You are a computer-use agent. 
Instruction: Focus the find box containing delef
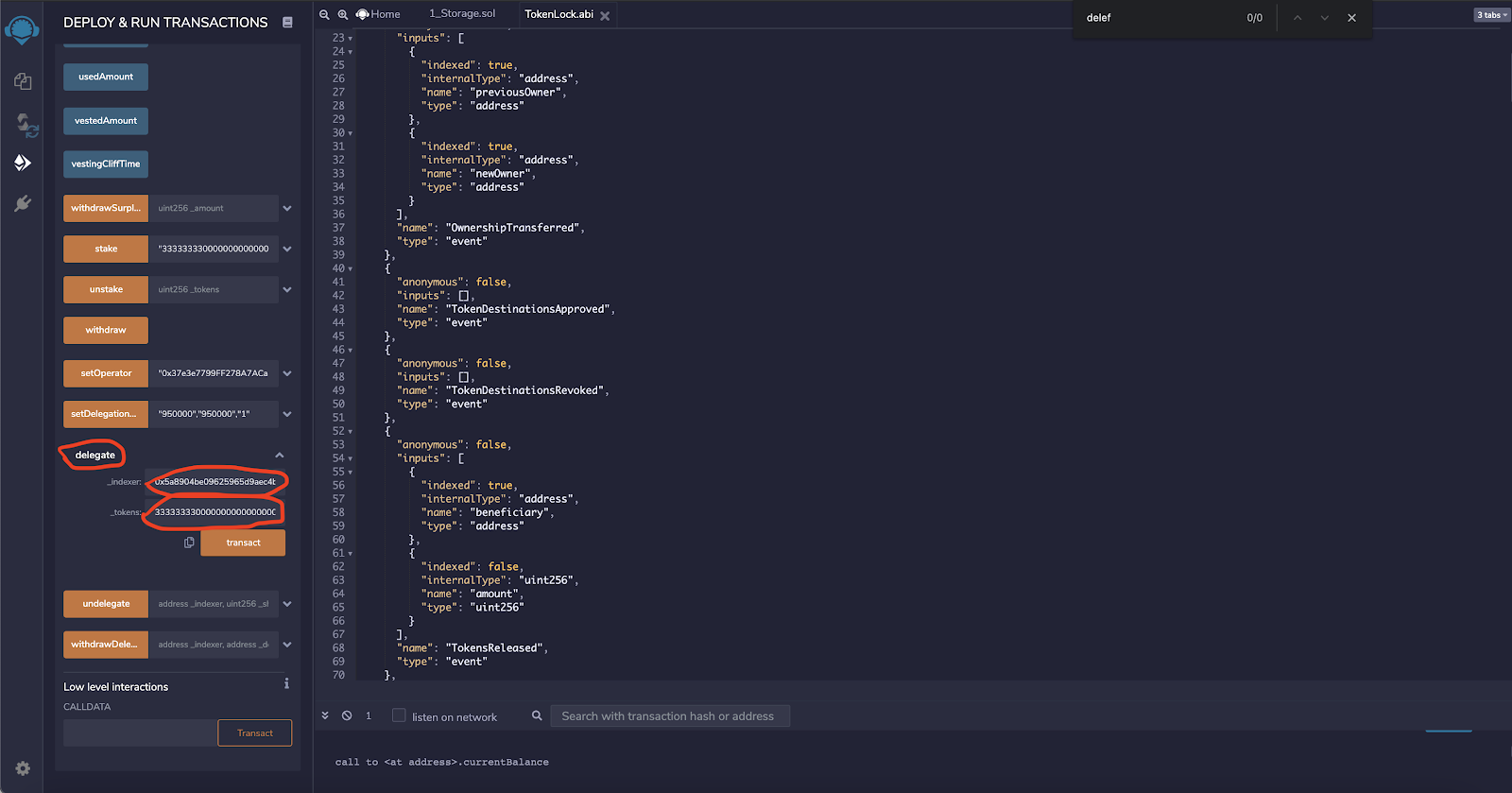1158,18
